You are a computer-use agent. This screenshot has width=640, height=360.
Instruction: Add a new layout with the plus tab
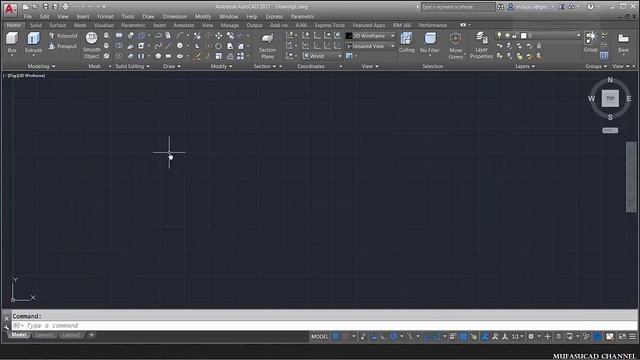click(x=91, y=335)
